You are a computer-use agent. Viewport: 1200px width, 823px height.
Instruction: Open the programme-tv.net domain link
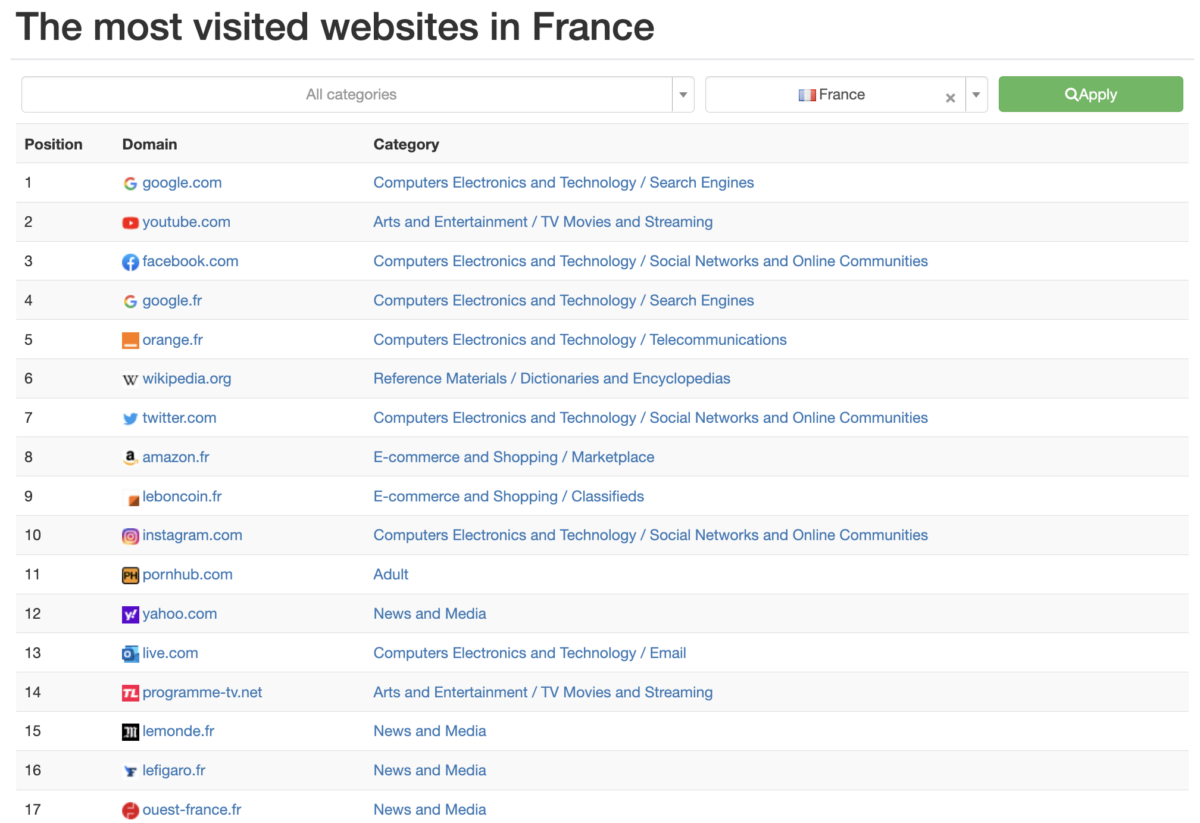(202, 692)
